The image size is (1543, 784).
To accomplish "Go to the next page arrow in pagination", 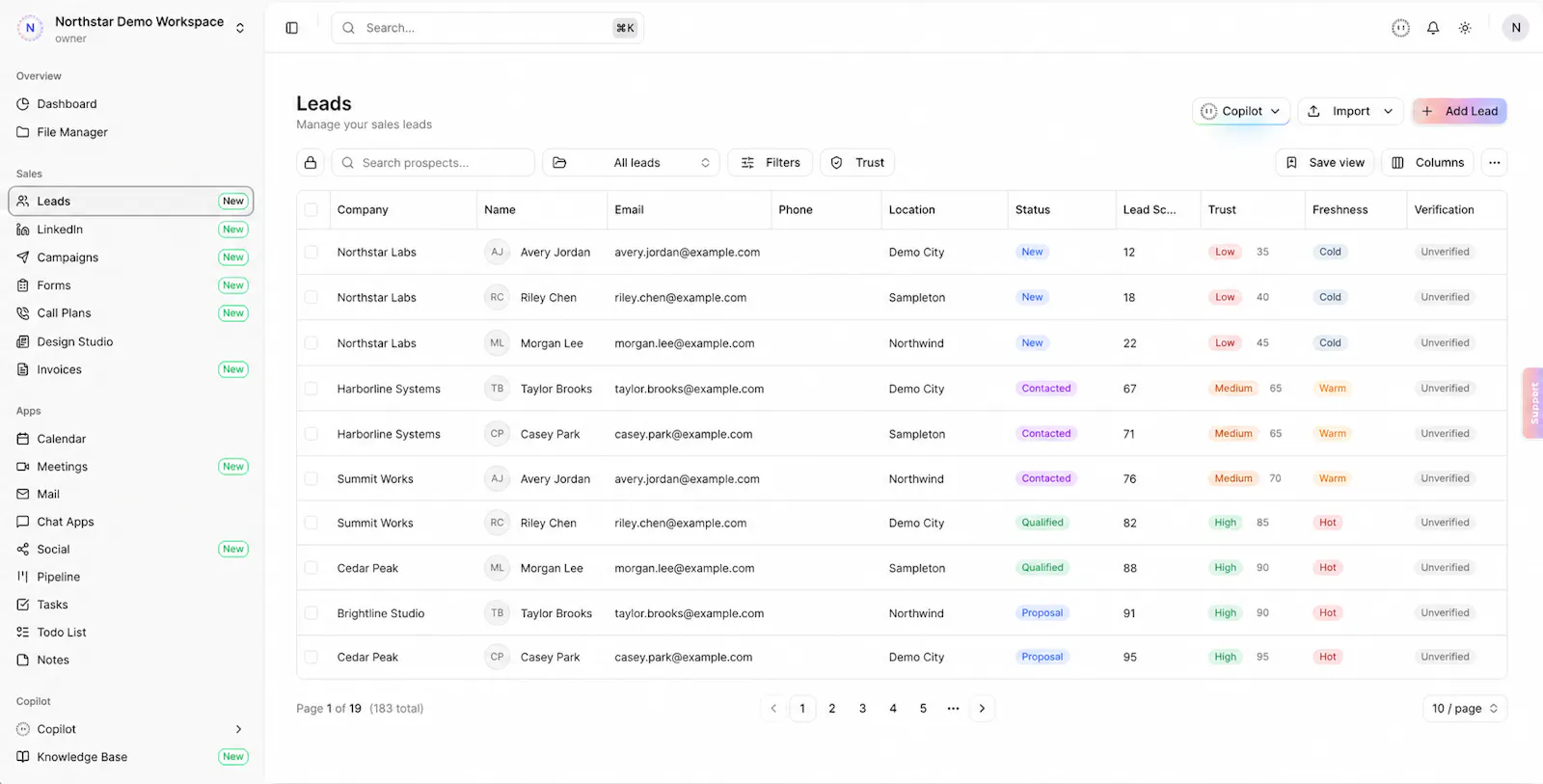I will pyautogui.click(x=982, y=709).
